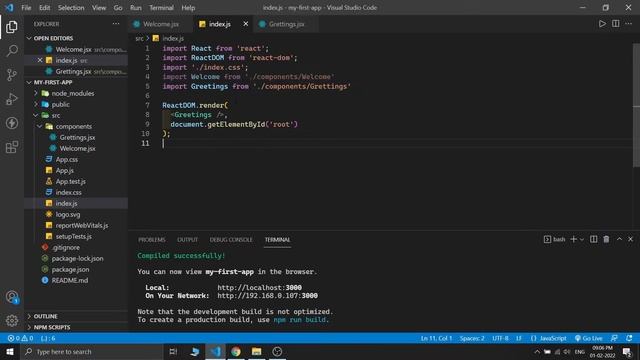Click Go Live in the status bar
This screenshot has width=640, height=360.
588,338
